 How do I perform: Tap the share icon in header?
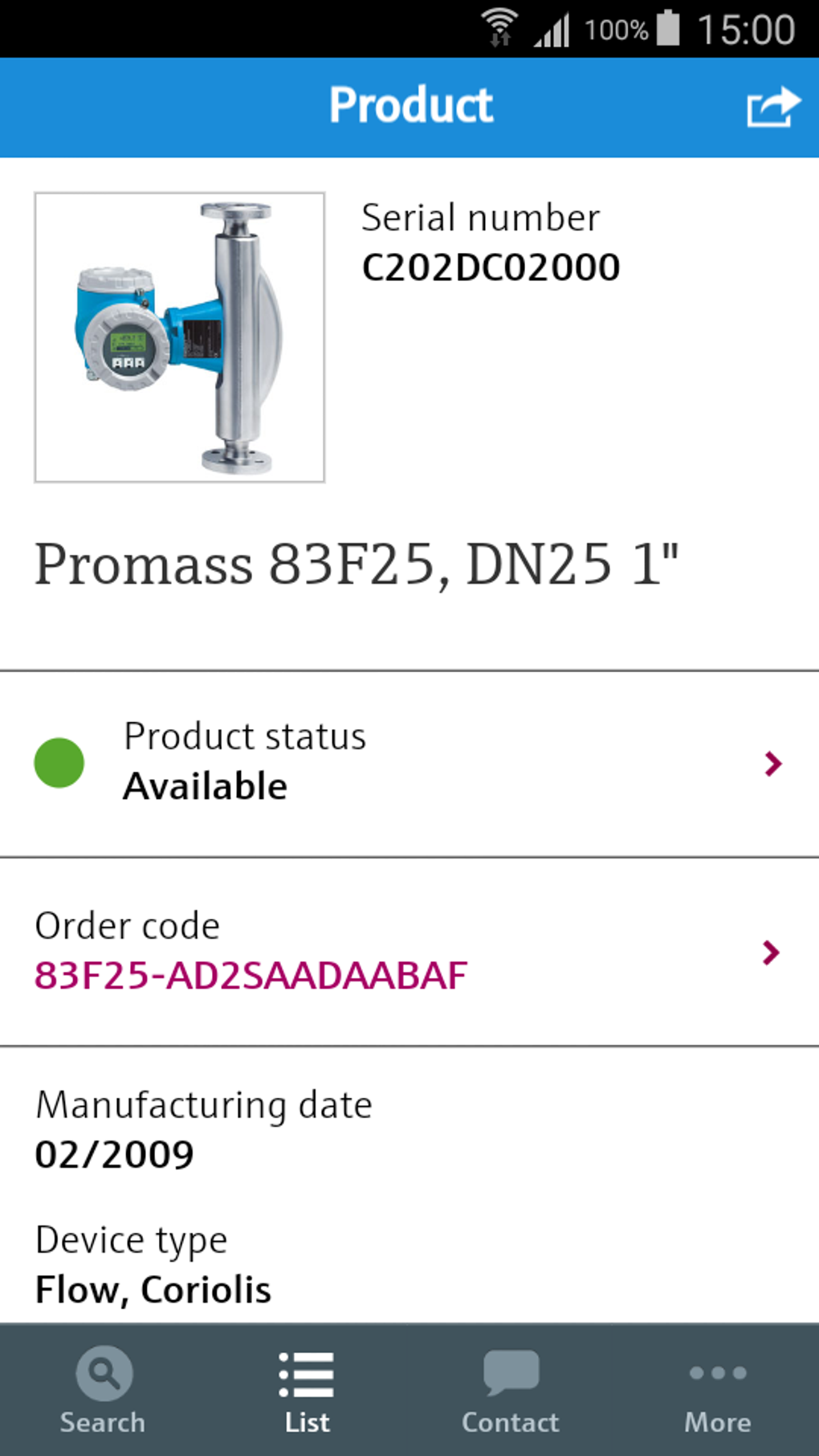pyautogui.click(x=773, y=107)
